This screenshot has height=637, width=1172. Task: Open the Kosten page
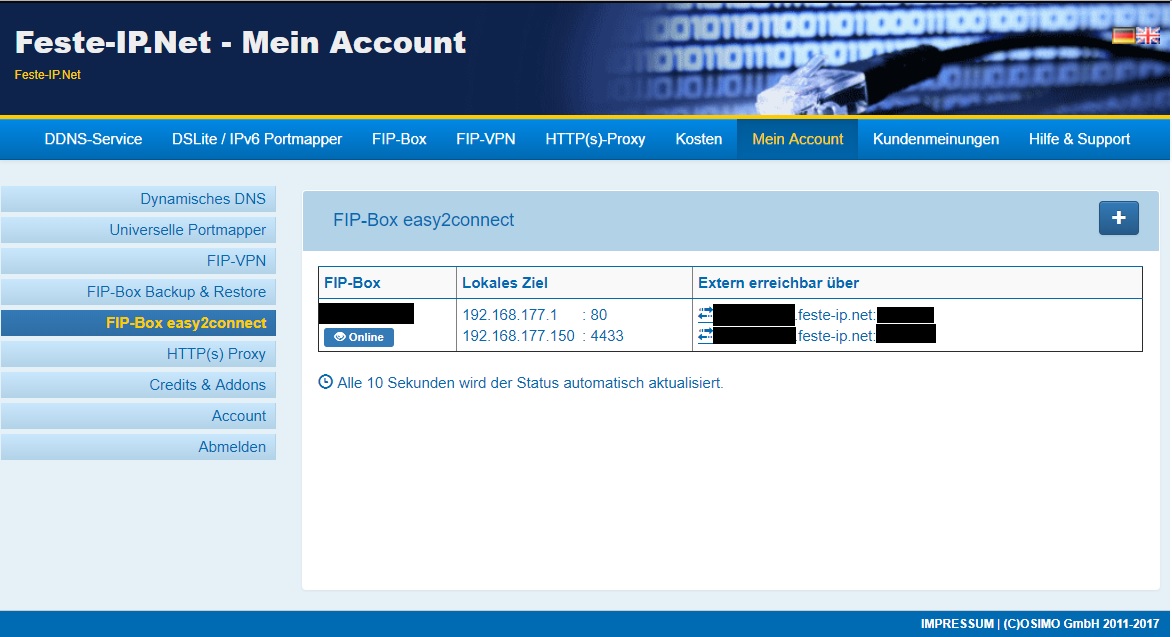pos(698,139)
